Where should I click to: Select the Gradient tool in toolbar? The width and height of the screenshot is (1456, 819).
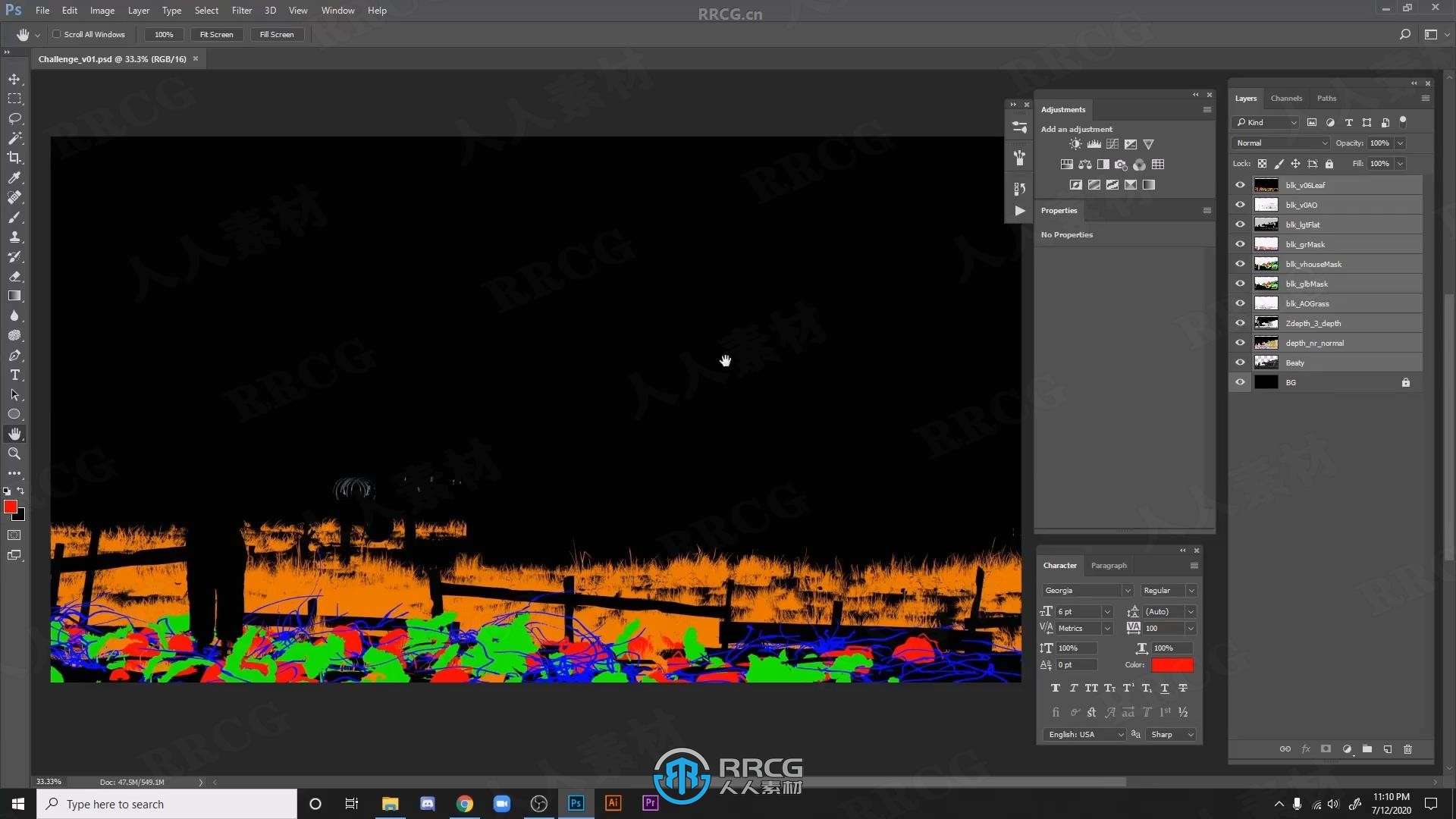tap(14, 295)
